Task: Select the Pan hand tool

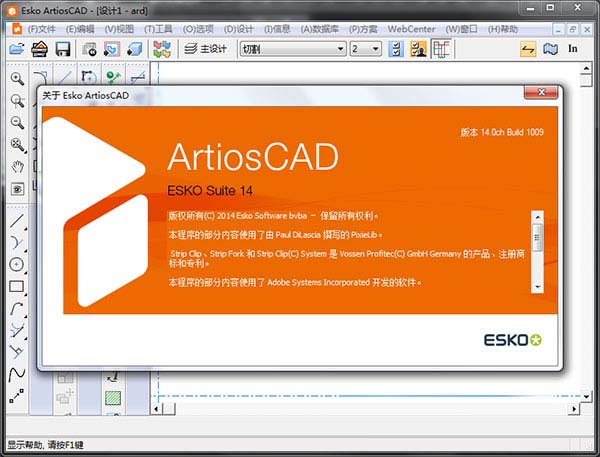Action: pyautogui.click(x=17, y=166)
